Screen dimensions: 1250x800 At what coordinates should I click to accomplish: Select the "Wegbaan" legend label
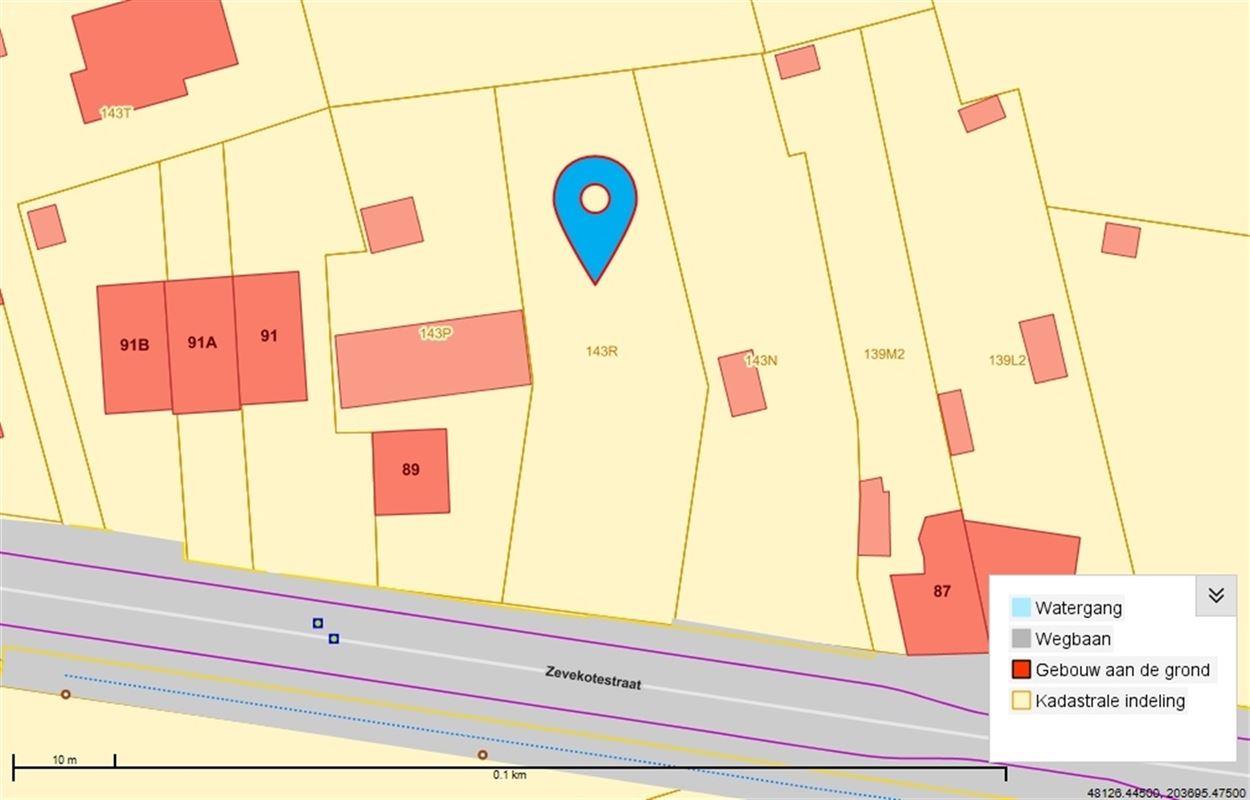click(1073, 638)
